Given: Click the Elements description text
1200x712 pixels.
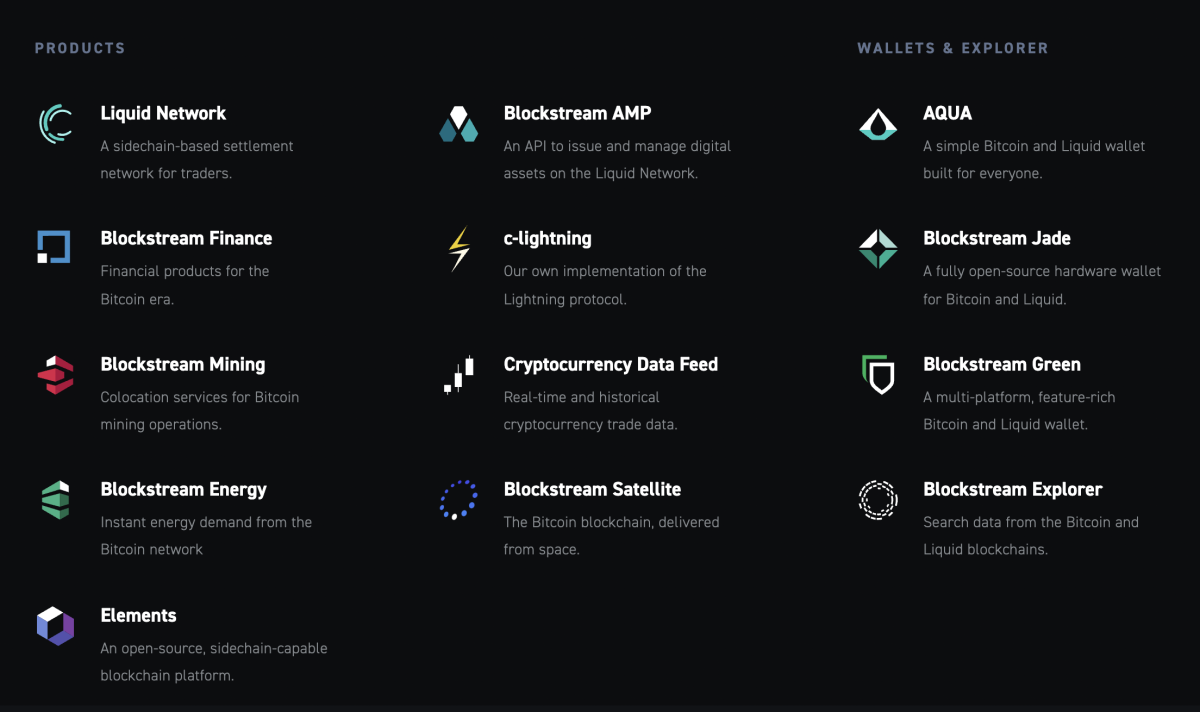Looking at the screenshot, I should 213,661.
